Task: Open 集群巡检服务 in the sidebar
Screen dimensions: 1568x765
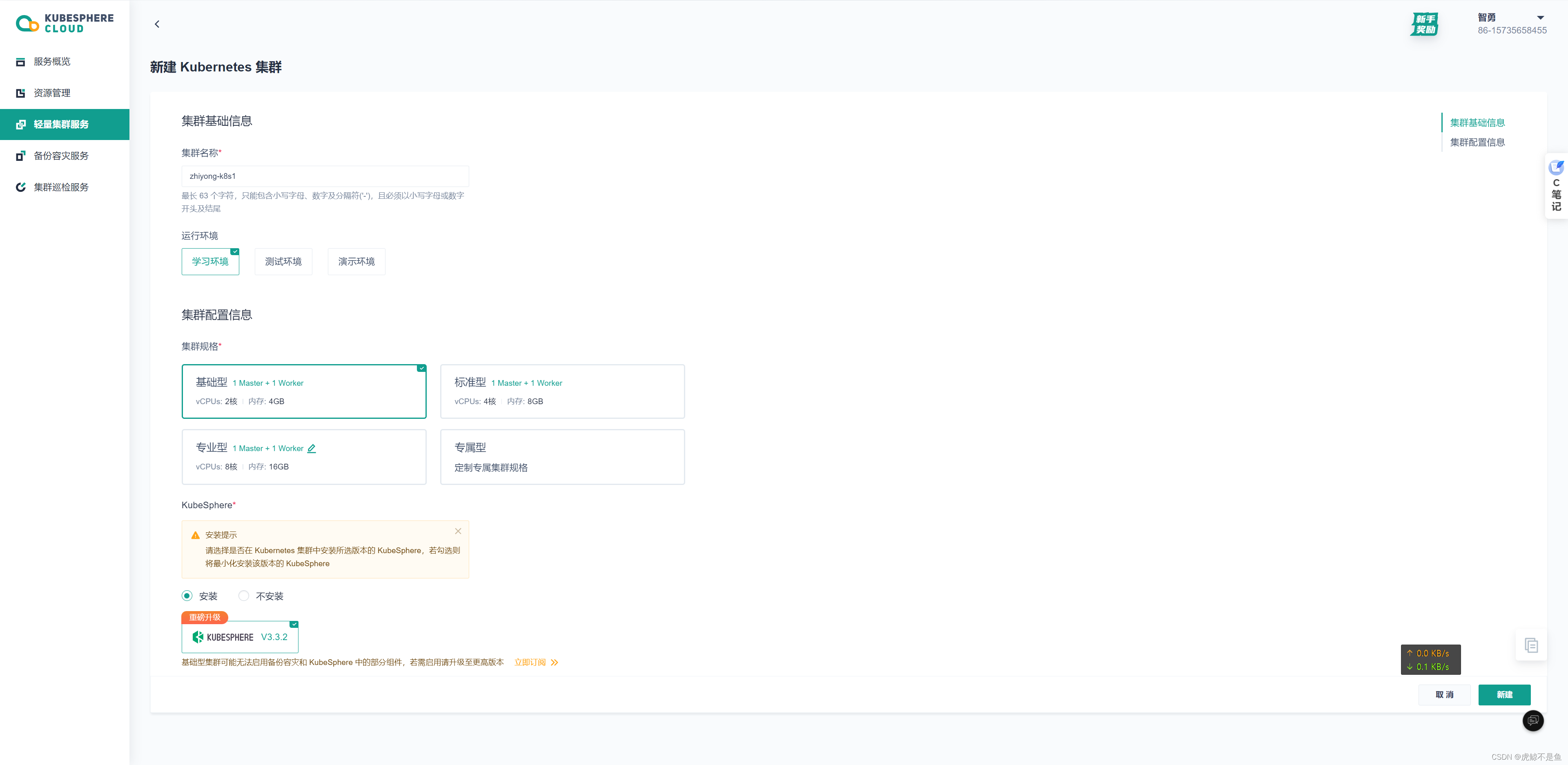Action: 65,187
